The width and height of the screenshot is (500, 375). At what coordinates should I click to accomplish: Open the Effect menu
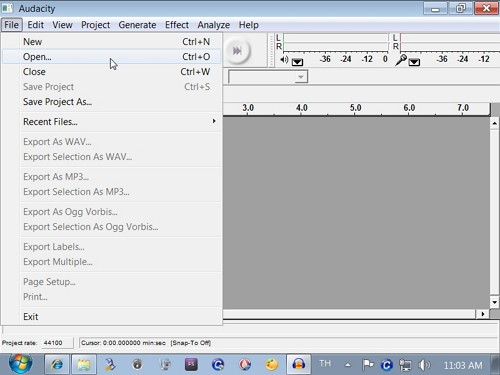[177, 25]
